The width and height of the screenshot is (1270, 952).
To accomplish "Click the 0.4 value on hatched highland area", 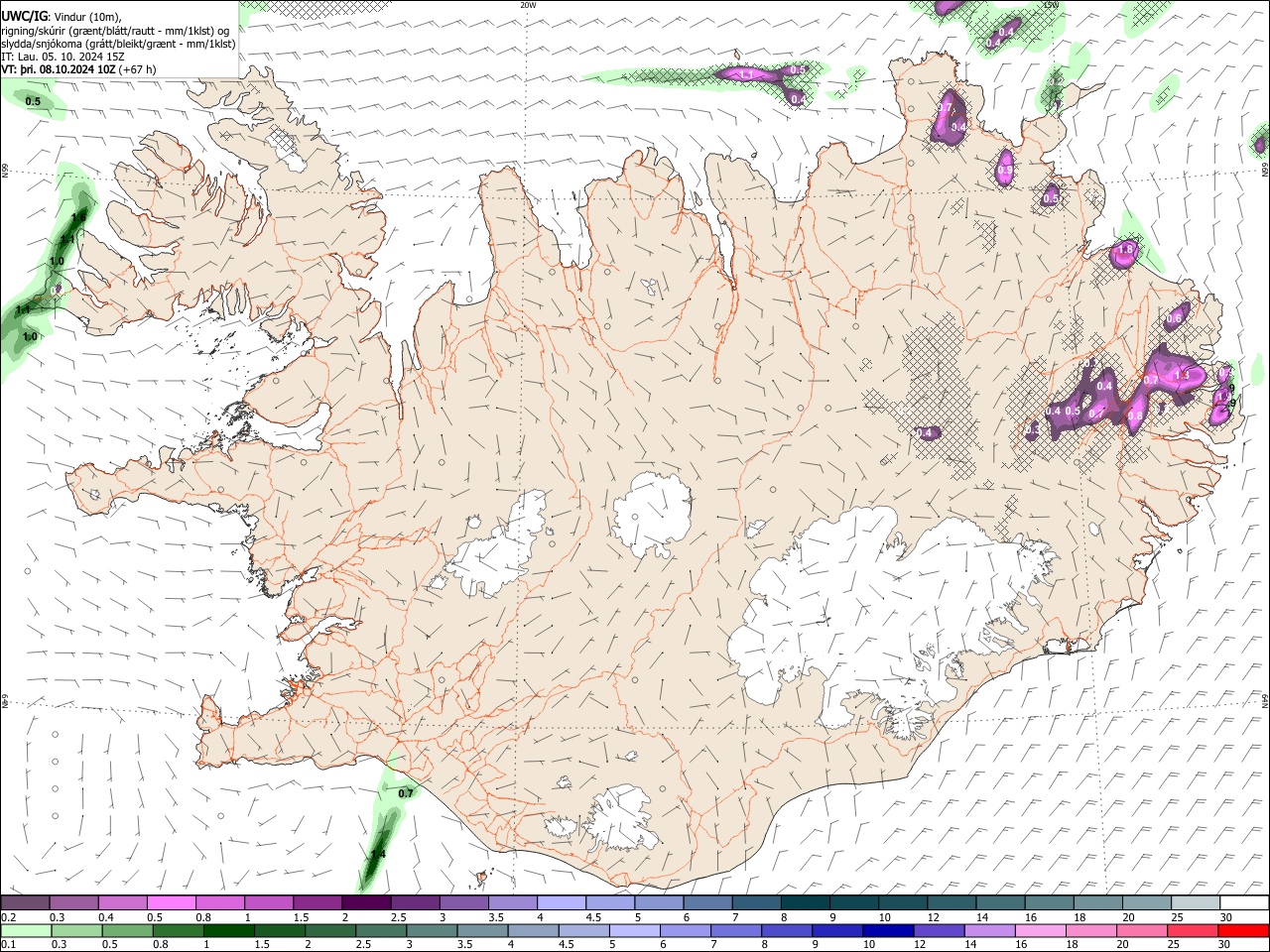I will [926, 432].
